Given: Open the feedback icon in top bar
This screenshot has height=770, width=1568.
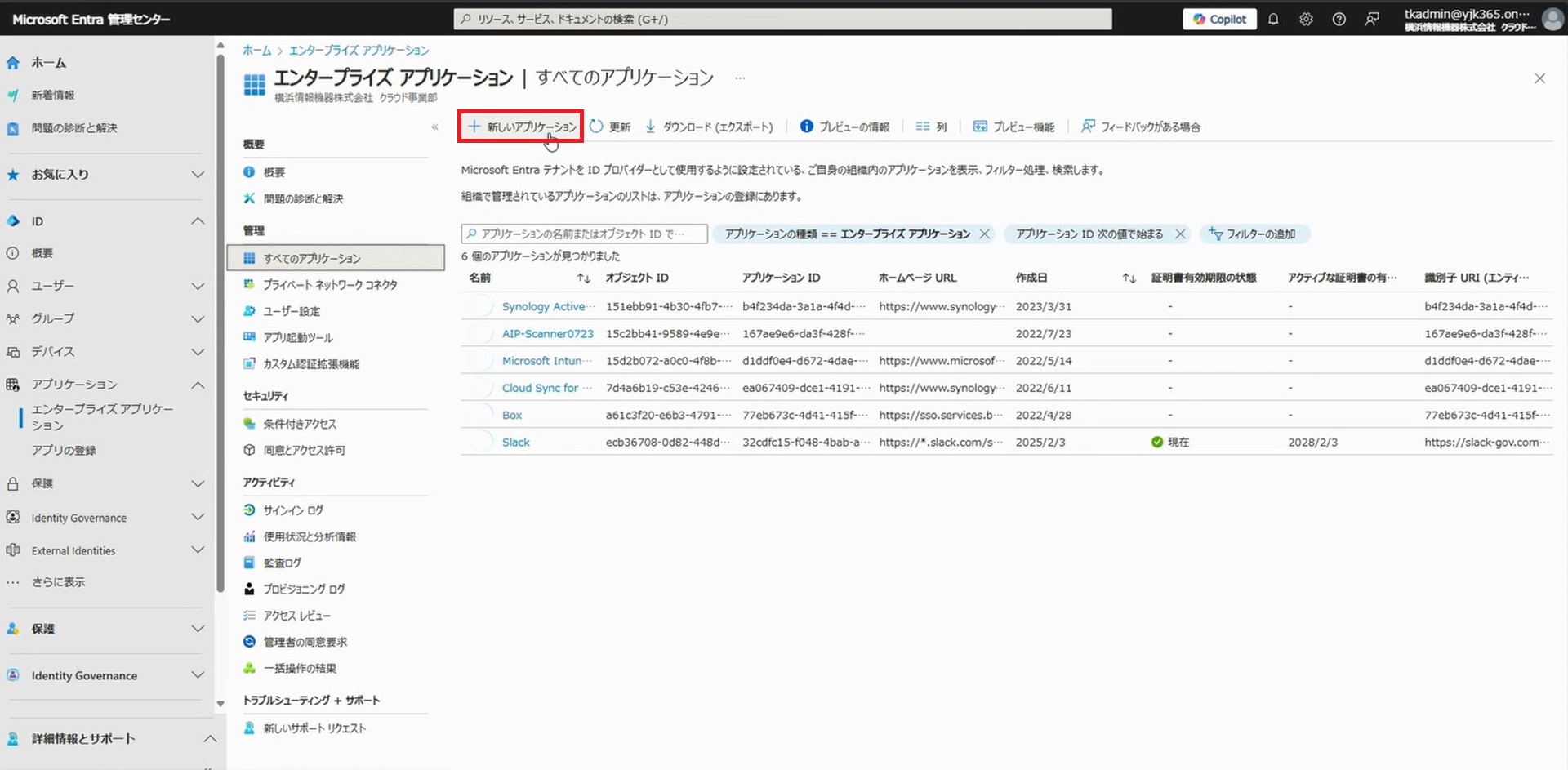Looking at the screenshot, I should click(x=1372, y=19).
